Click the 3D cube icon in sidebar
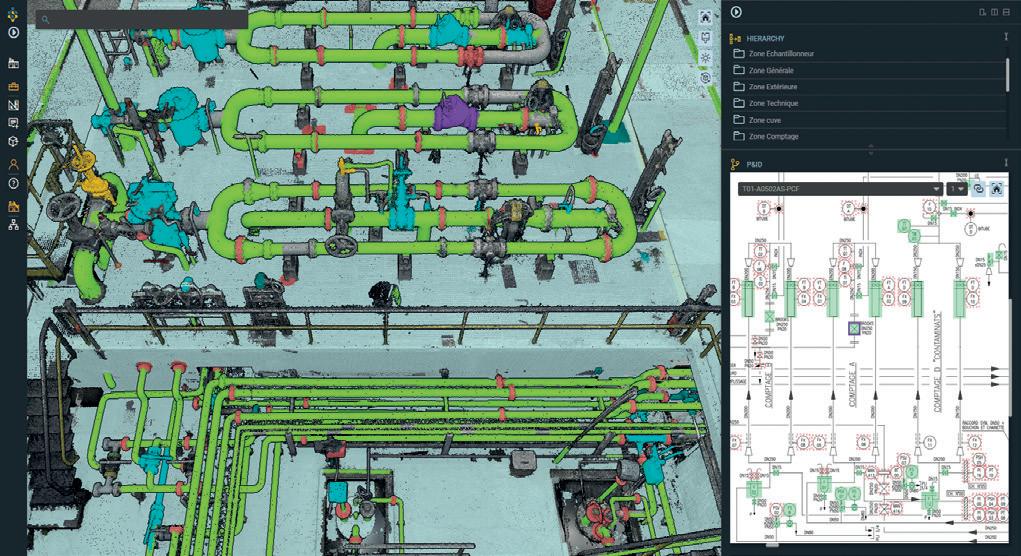Image resolution: width=1021 pixels, height=556 pixels. tap(13, 141)
